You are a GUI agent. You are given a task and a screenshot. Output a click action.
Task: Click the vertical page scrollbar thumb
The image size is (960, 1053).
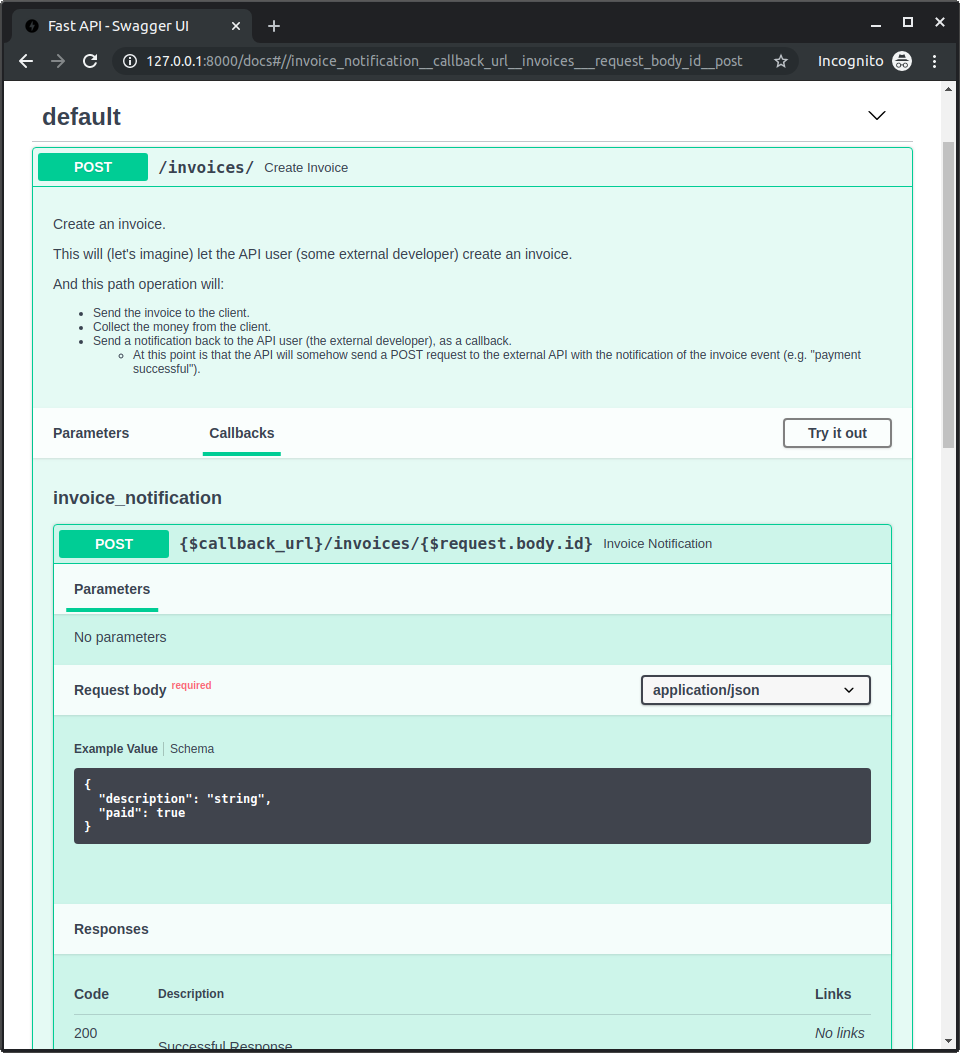click(x=948, y=295)
